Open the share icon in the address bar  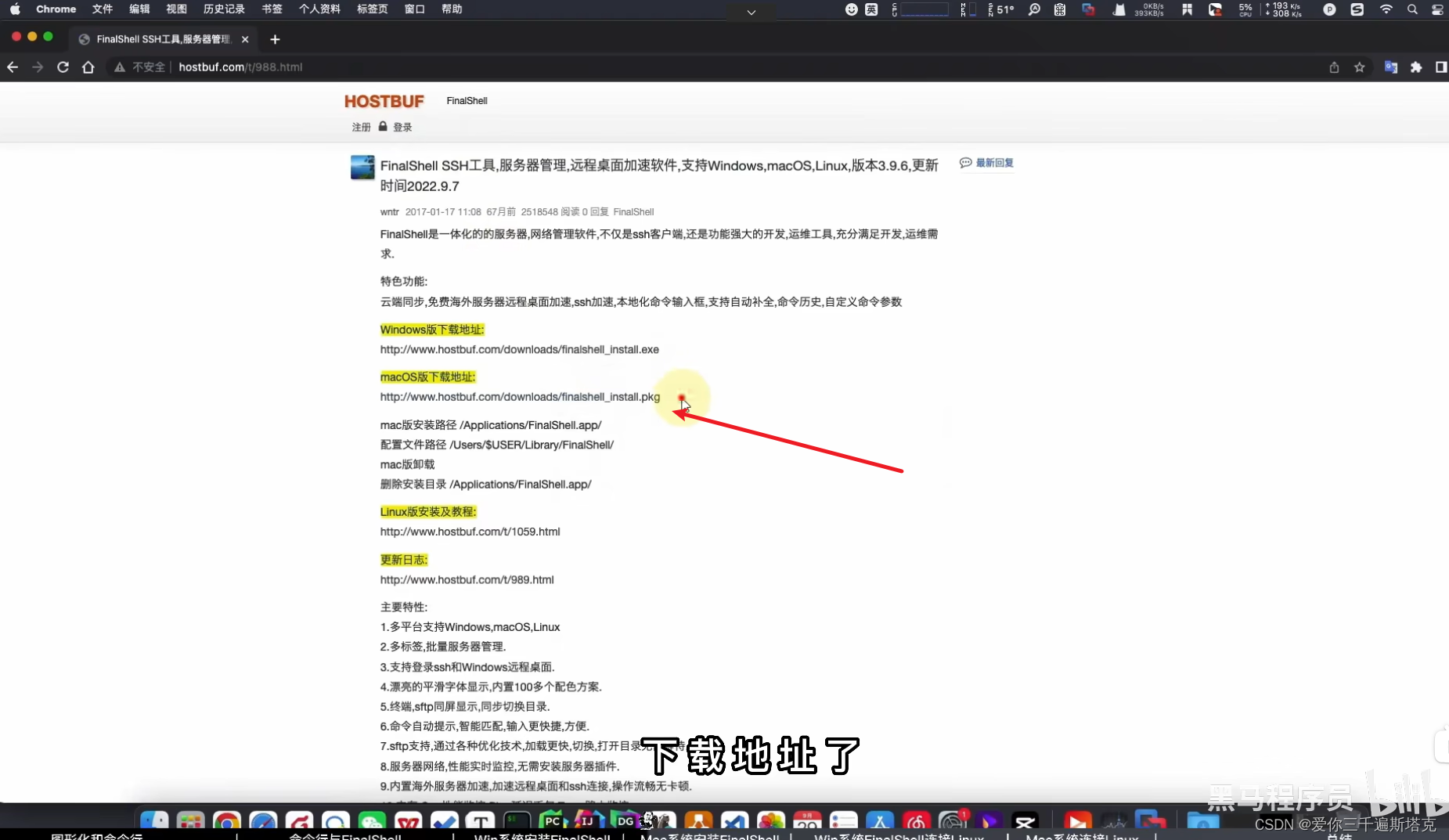coord(1334,67)
